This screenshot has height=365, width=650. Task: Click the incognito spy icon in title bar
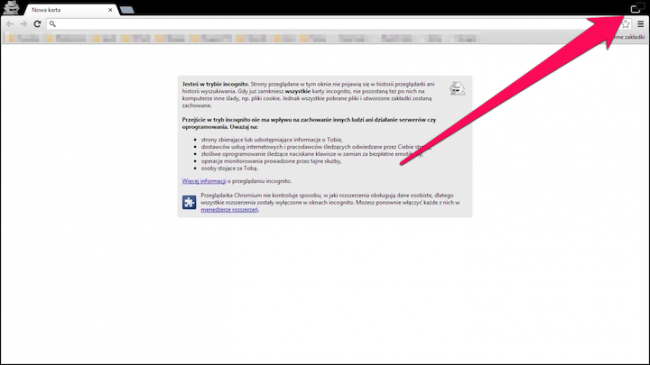pos(11,8)
